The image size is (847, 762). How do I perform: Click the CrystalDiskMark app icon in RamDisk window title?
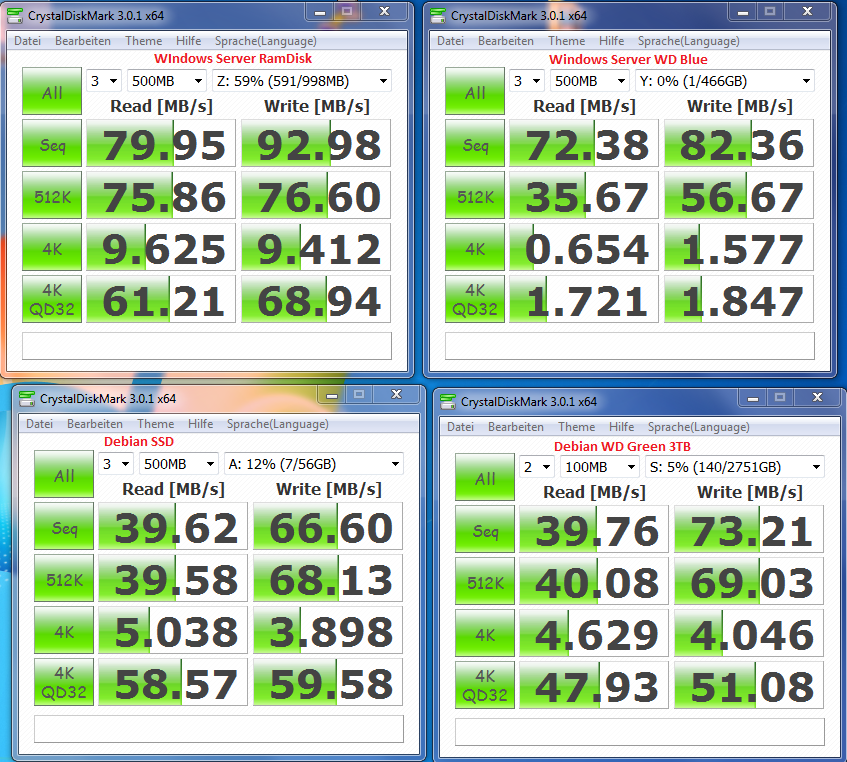[15, 16]
